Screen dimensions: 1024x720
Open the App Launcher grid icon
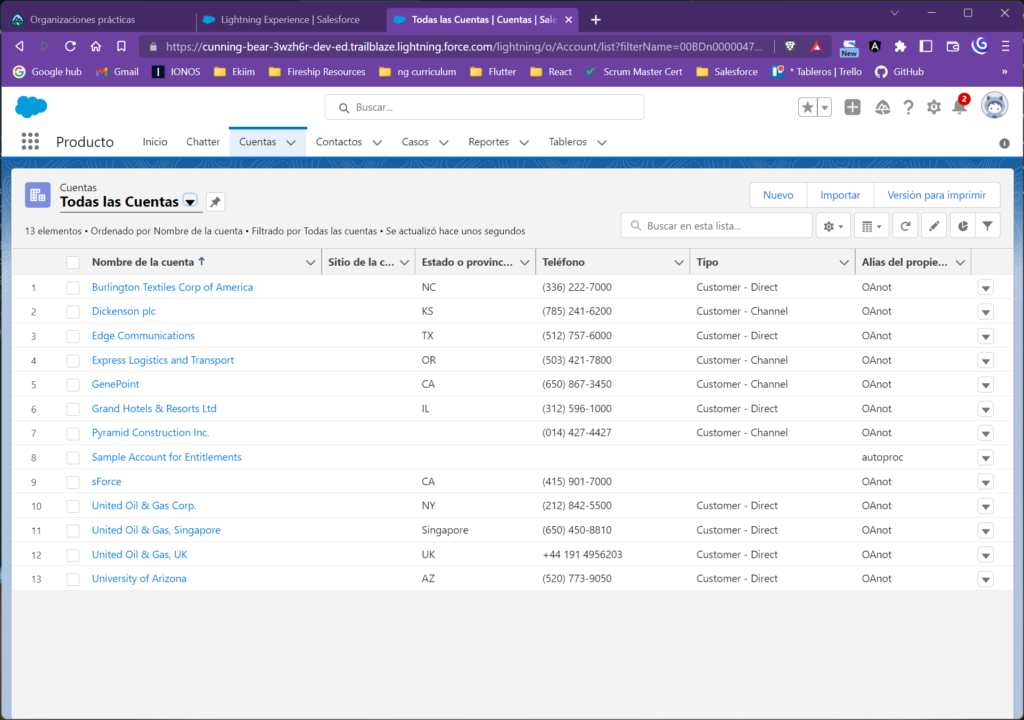pyautogui.click(x=30, y=141)
